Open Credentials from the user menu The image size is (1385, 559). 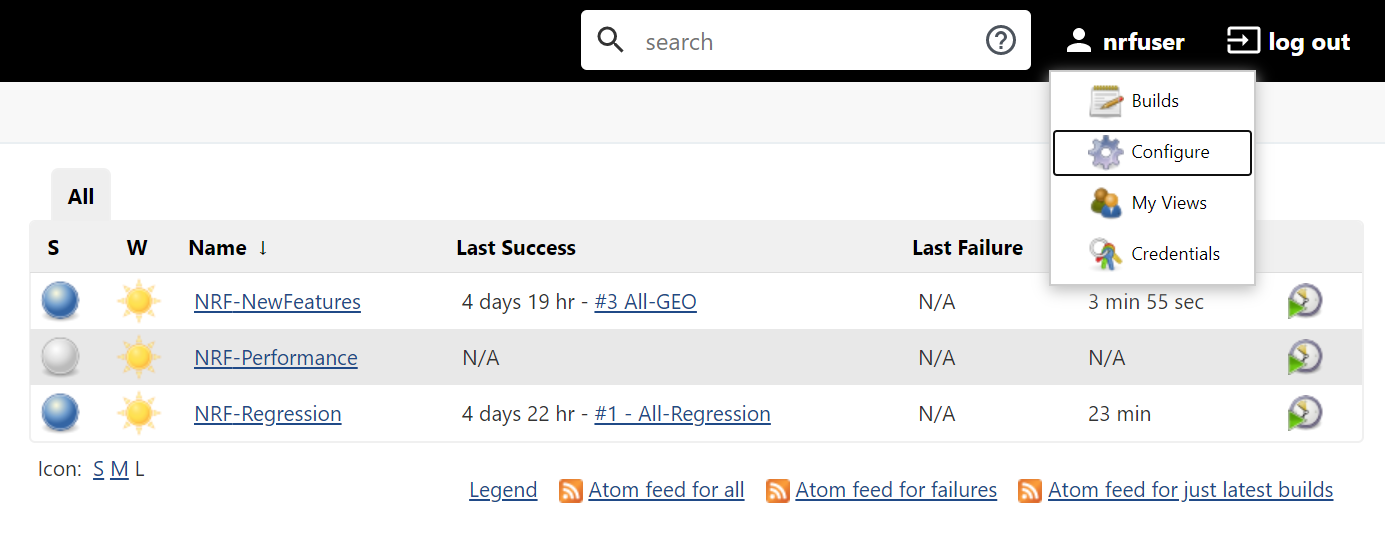(1152, 254)
